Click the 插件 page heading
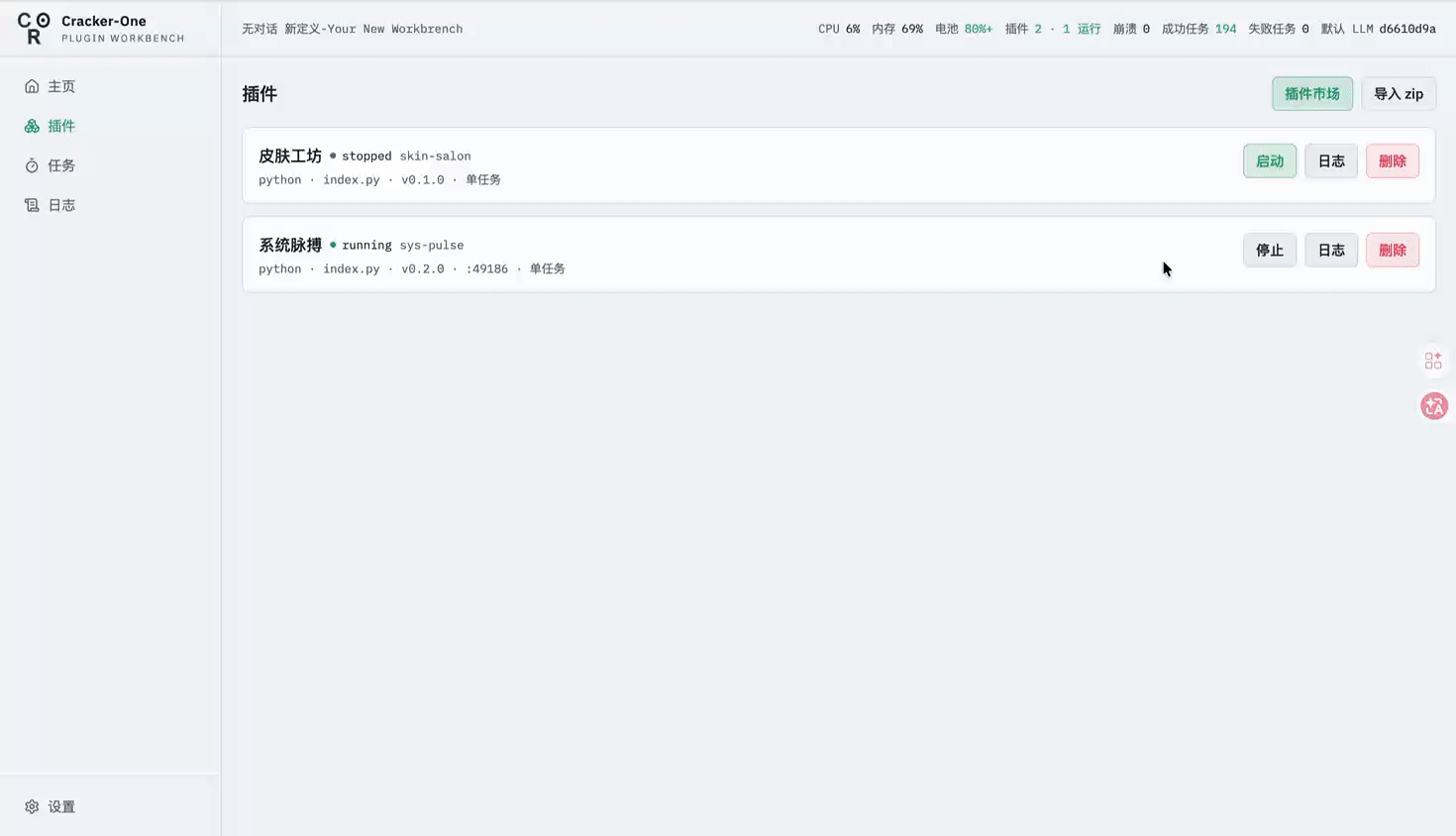Screen dimensions: 1456x836 tap(260, 94)
